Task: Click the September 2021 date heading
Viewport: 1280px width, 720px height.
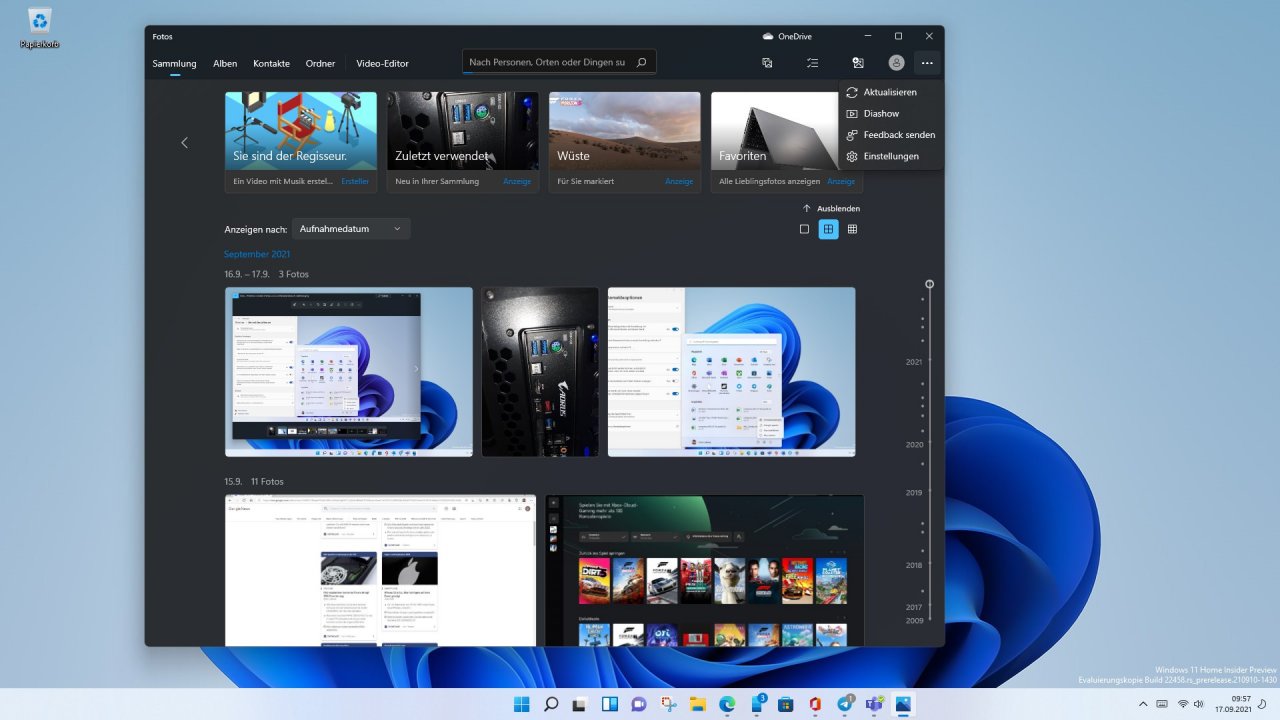Action: [257, 254]
